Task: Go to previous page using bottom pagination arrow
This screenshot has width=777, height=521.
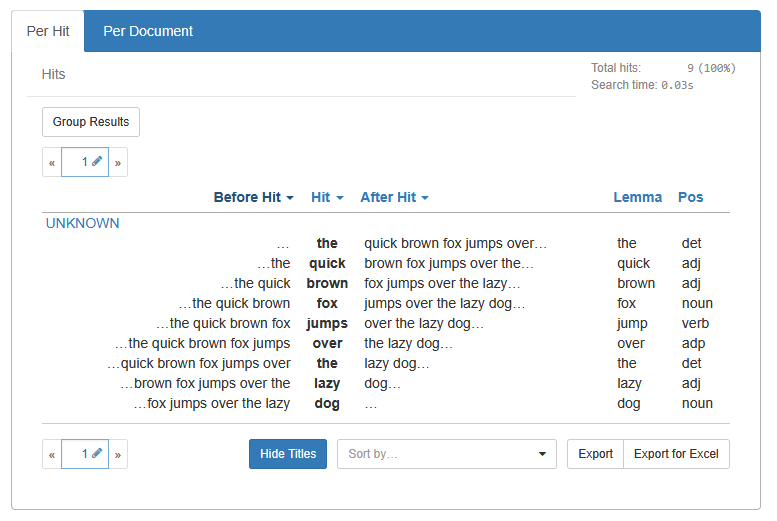Action: click(x=52, y=454)
